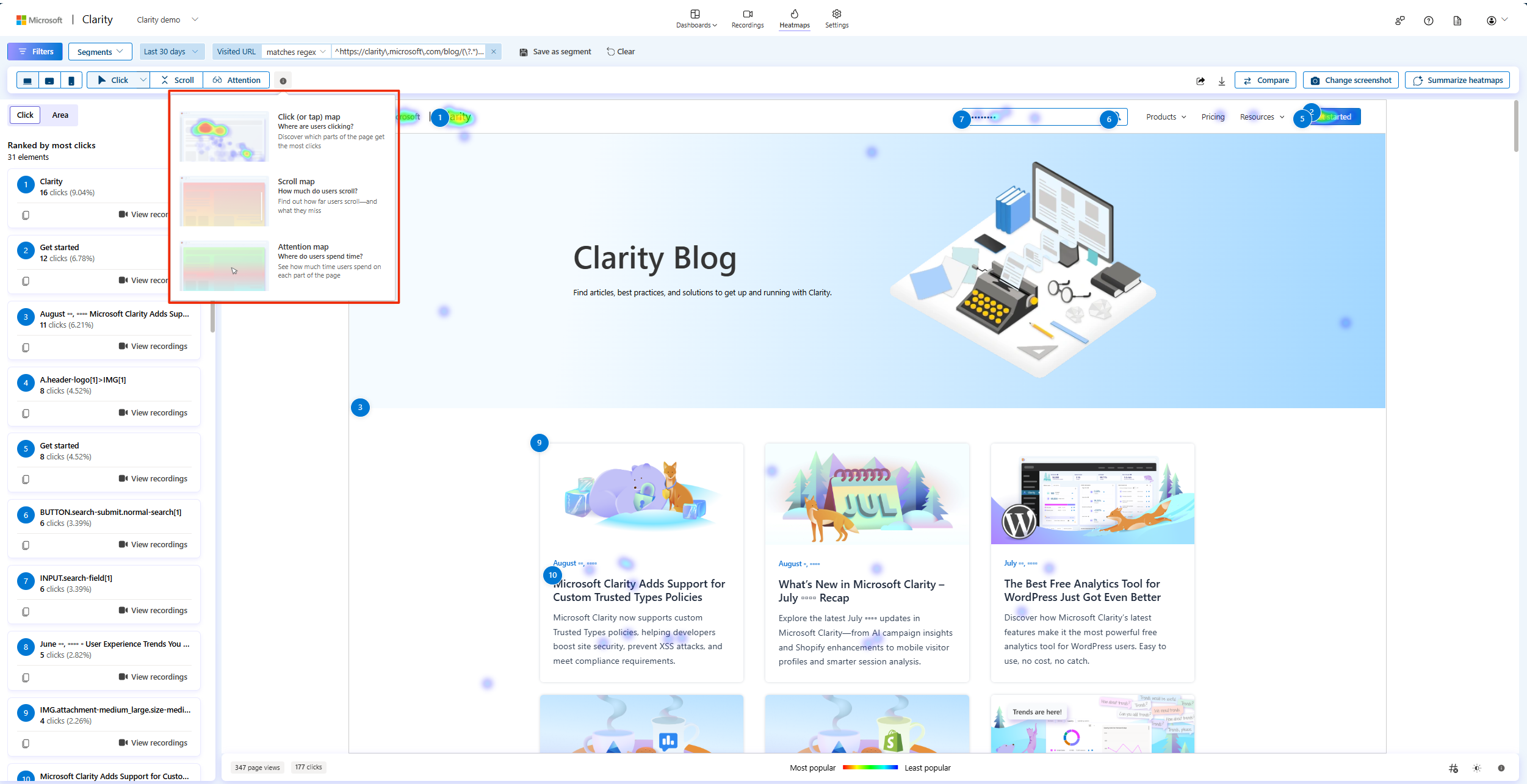Screen dimensions: 1527x784
Task: Open the Clarity demo project dropdown
Action: [167, 20]
